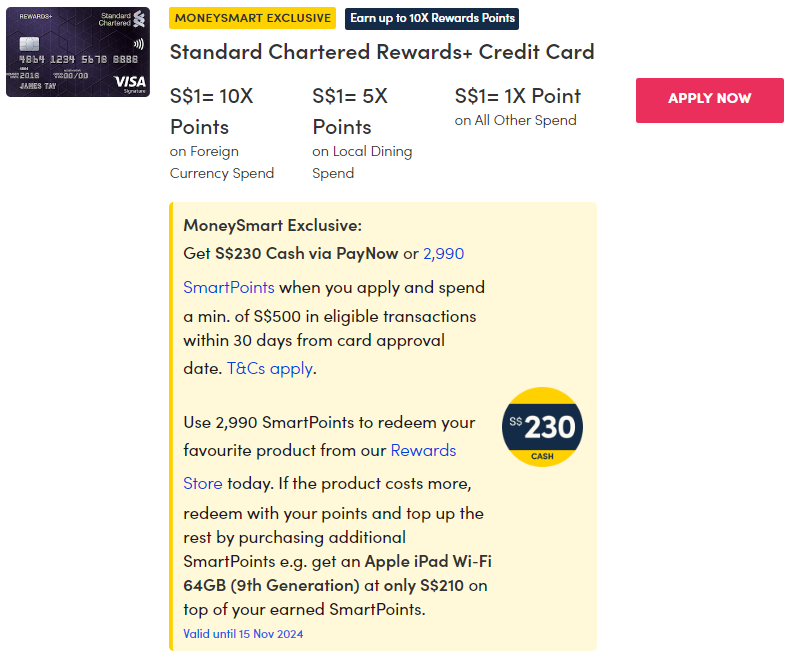Open the Rewards link after 'from our'
Image resolution: width=789 pixels, height=663 pixels.
(423, 450)
